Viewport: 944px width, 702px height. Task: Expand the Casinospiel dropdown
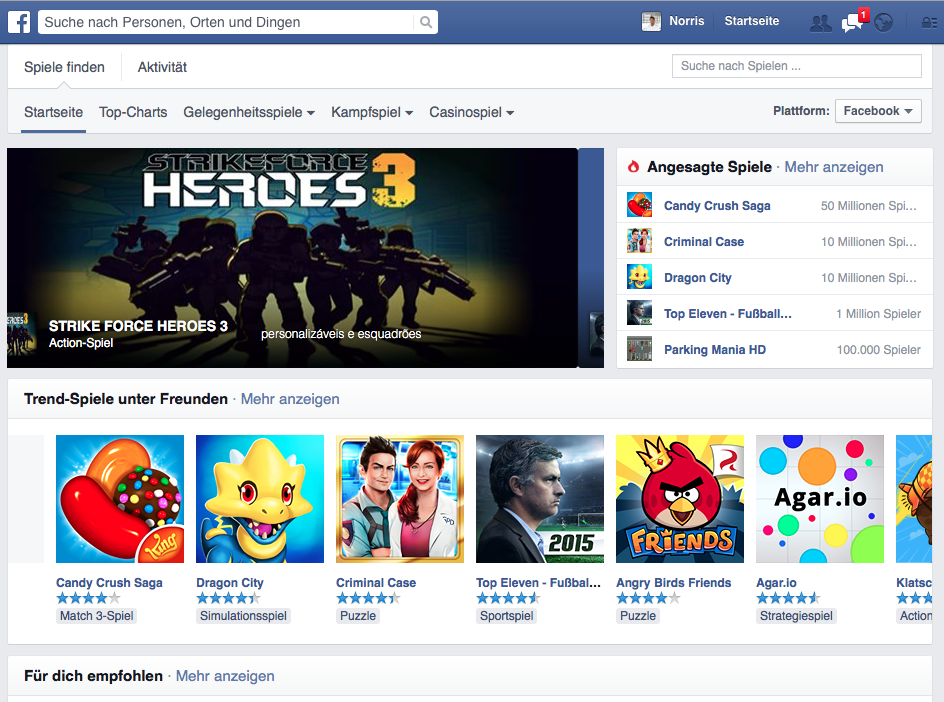coord(471,113)
